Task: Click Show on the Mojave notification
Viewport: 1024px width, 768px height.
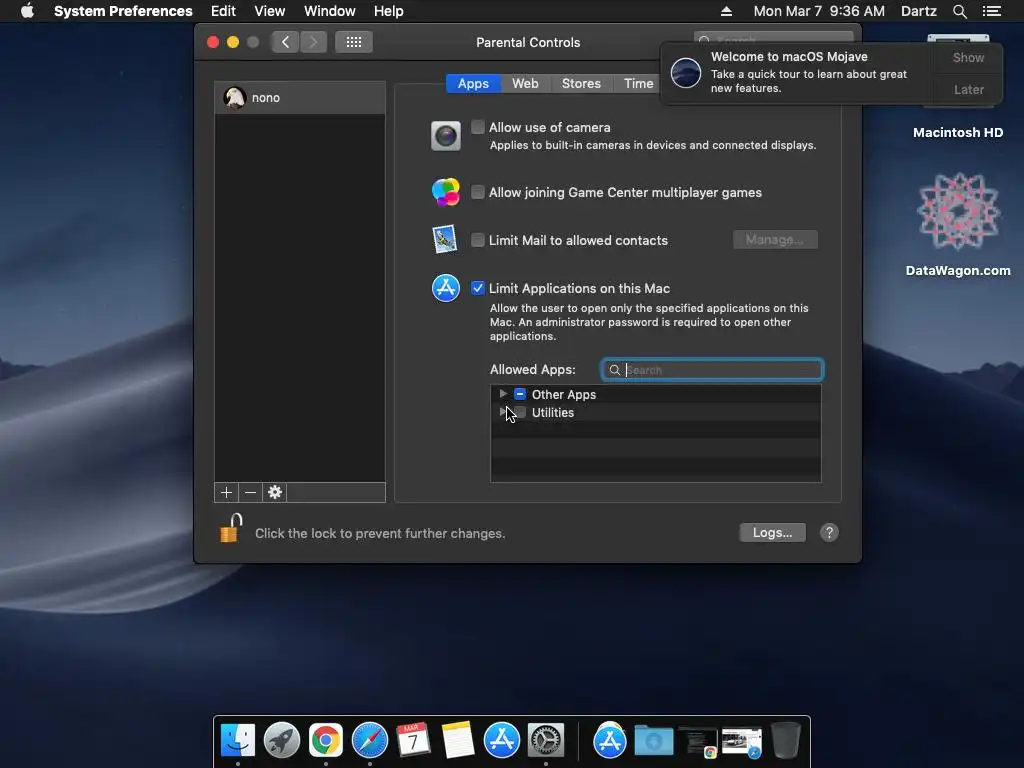Action: [x=968, y=57]
